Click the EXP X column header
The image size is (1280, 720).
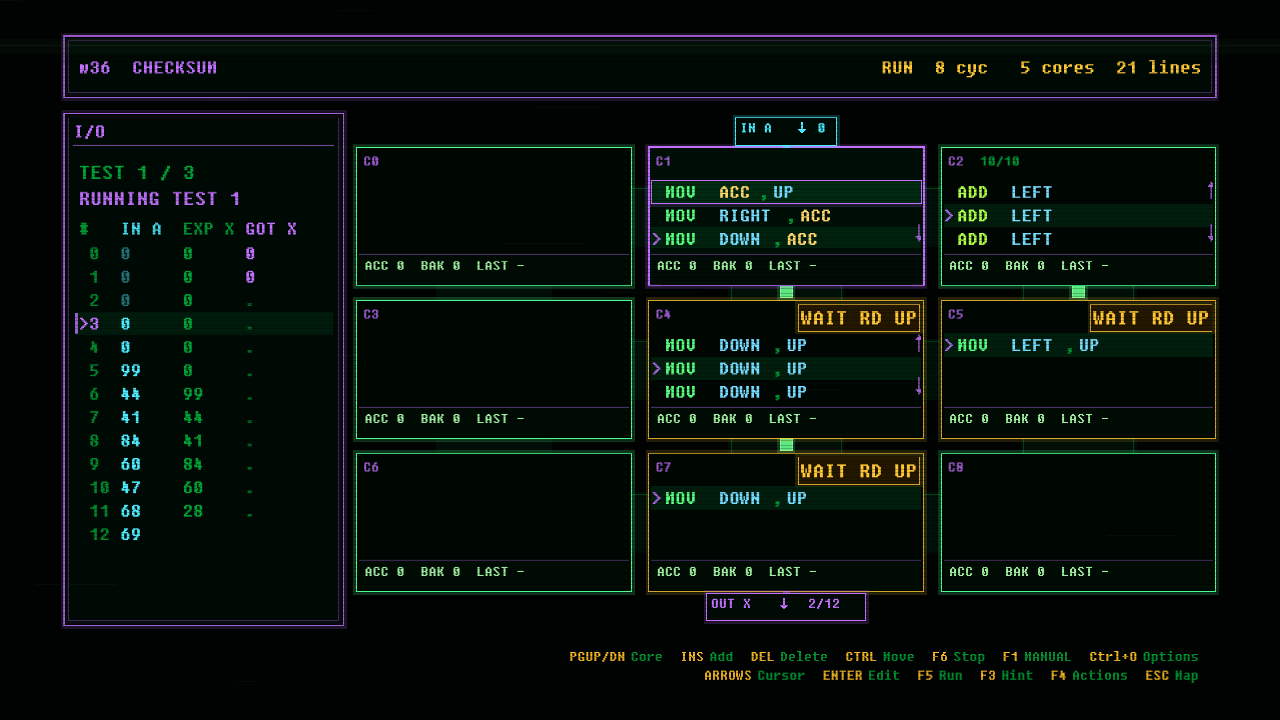tap(209, 229)
